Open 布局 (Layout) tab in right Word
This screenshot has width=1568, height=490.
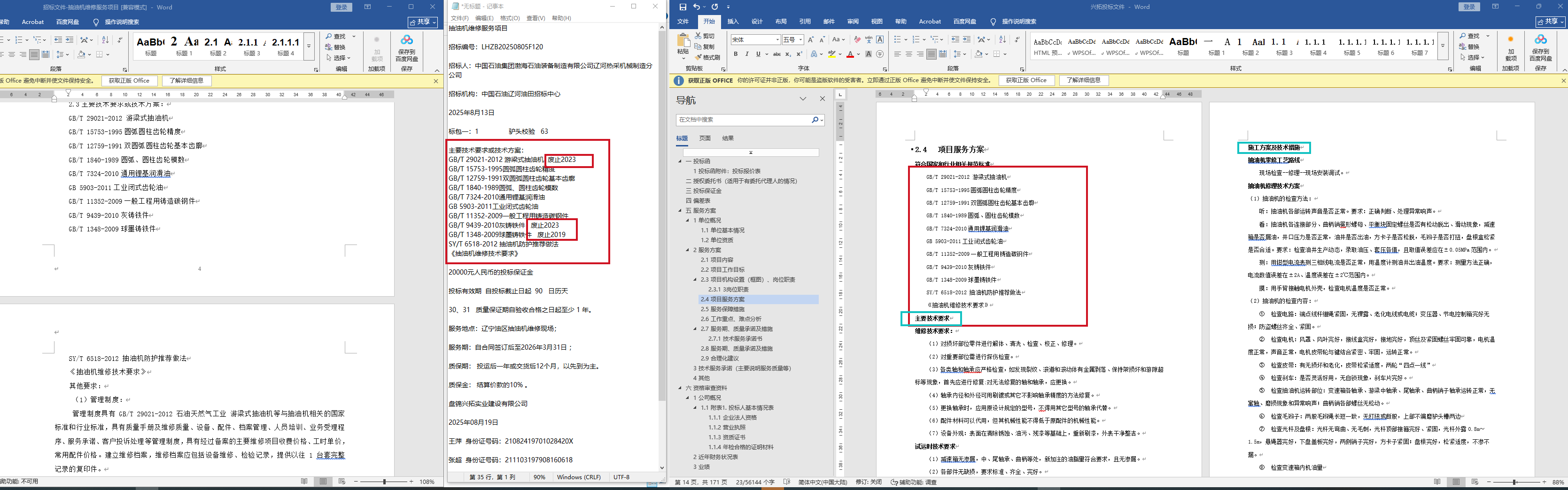[x=781, y=22]
